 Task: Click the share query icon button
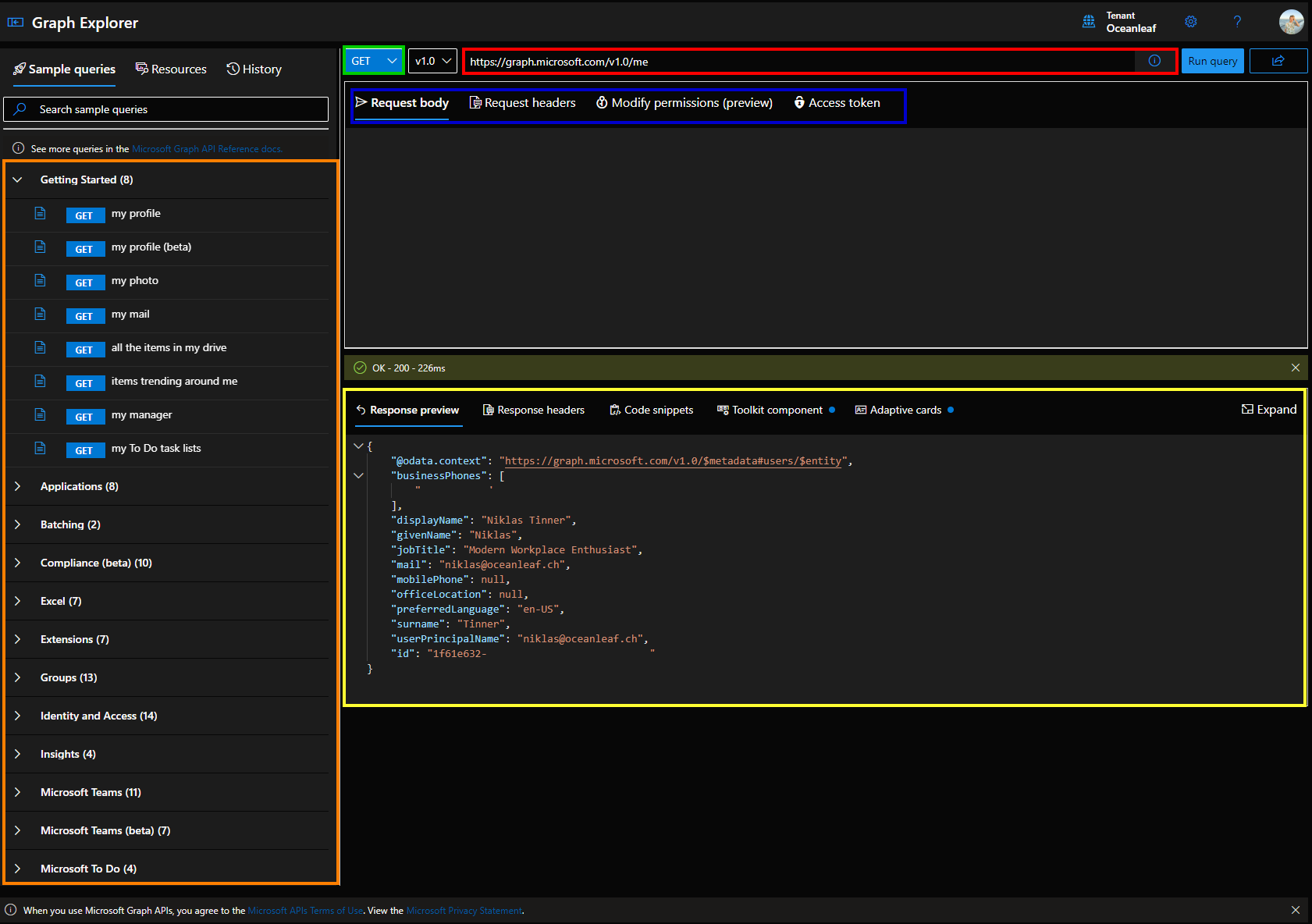point(1278,61)
